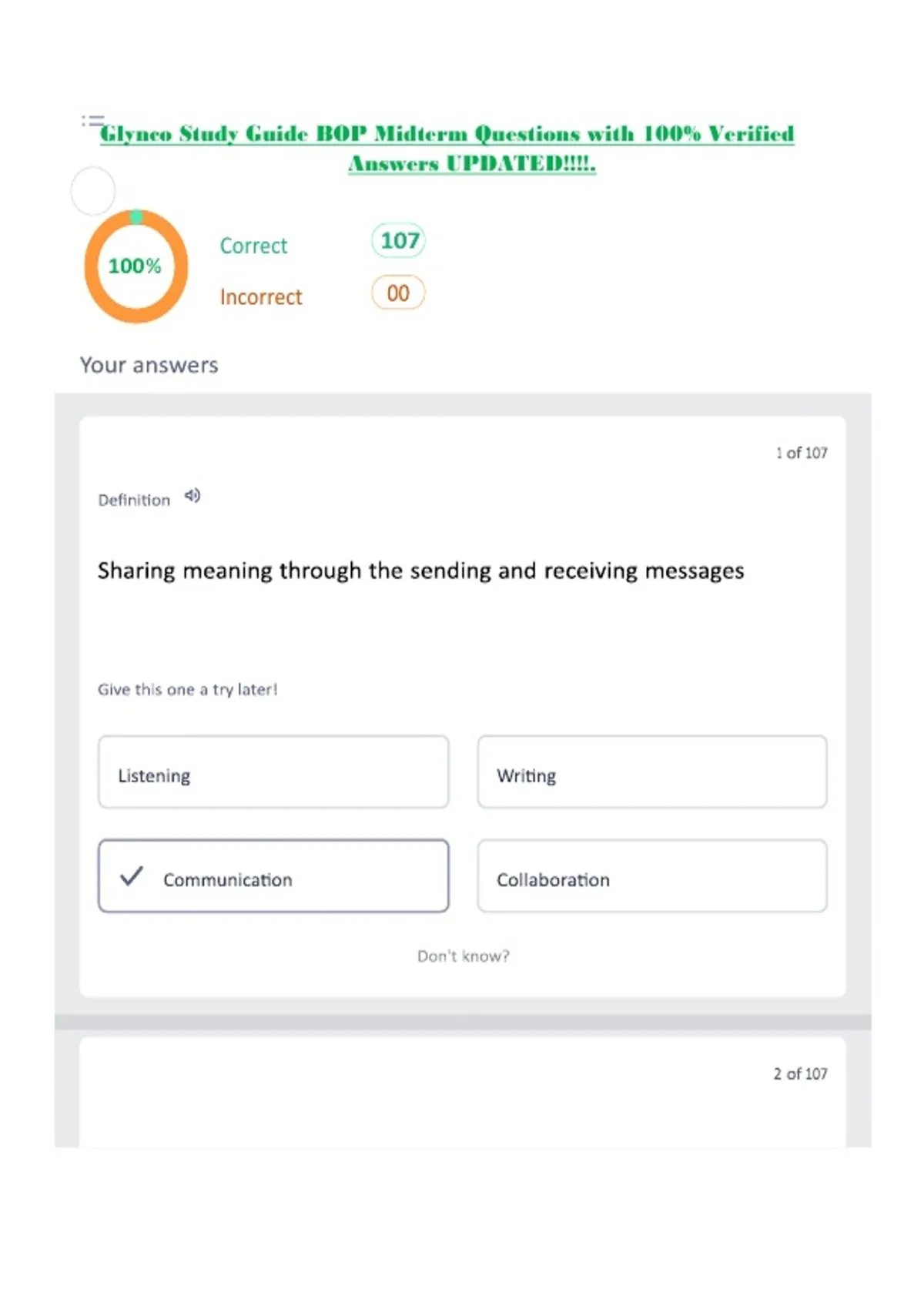Screen dimensions: 924x1309
Task: Click the Correct label
Action: coord(253,246)
